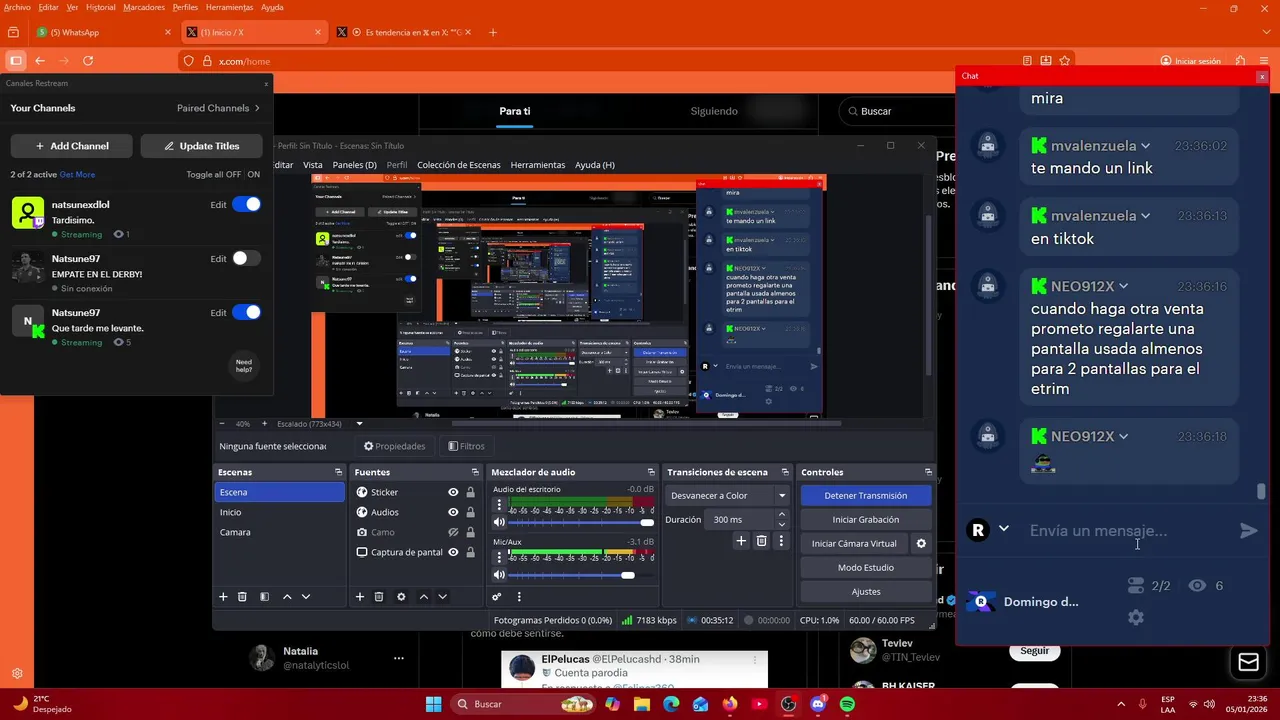Enable the EMPATE EN EL DERBY! channel switch
Viewport: 1280px width, 720px height.
[x=246, y=258]
